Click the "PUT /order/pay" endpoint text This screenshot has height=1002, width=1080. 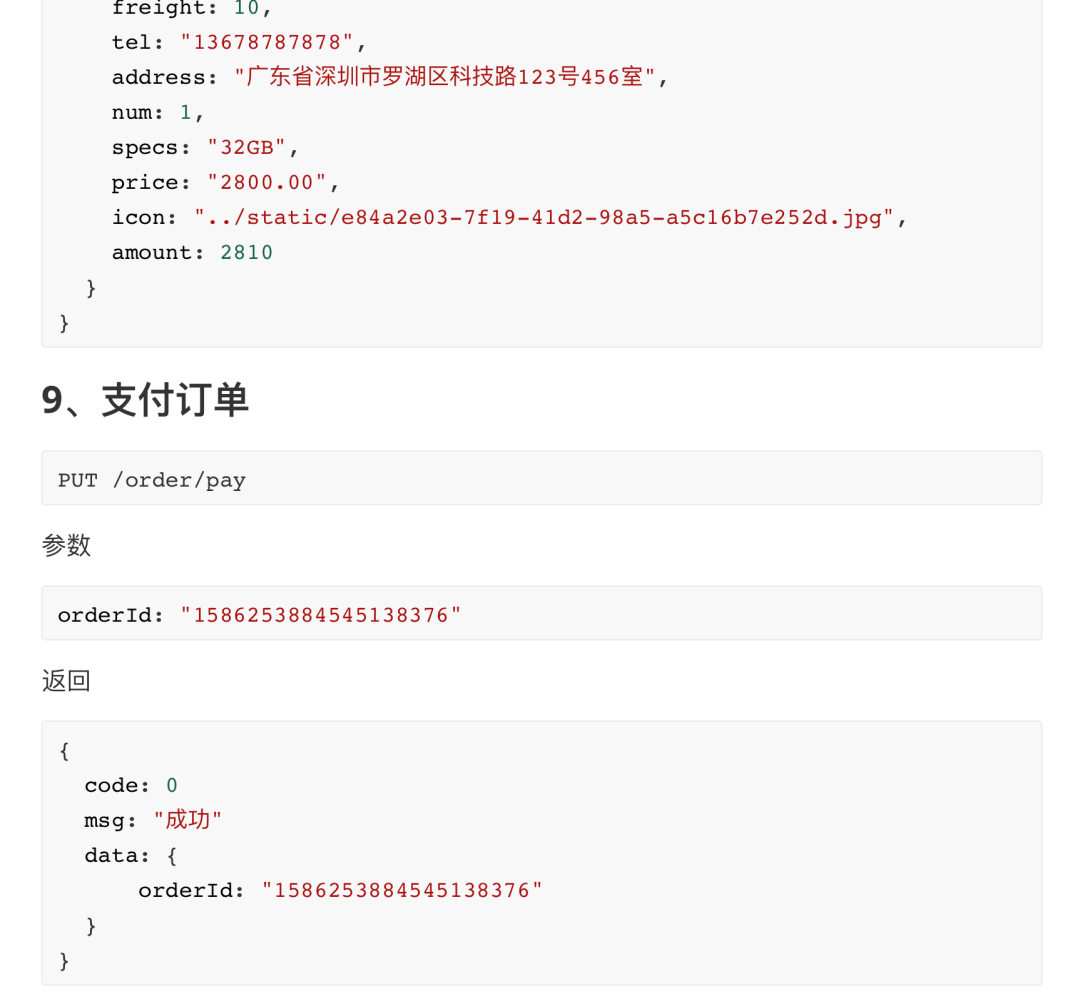point(151,480)
